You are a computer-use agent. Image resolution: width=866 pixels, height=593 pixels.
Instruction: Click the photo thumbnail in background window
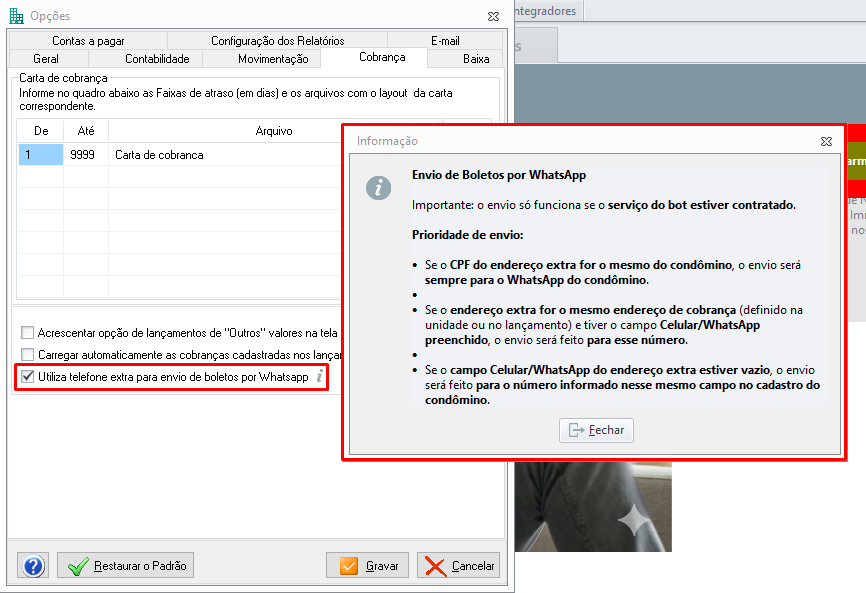point(594,506)
